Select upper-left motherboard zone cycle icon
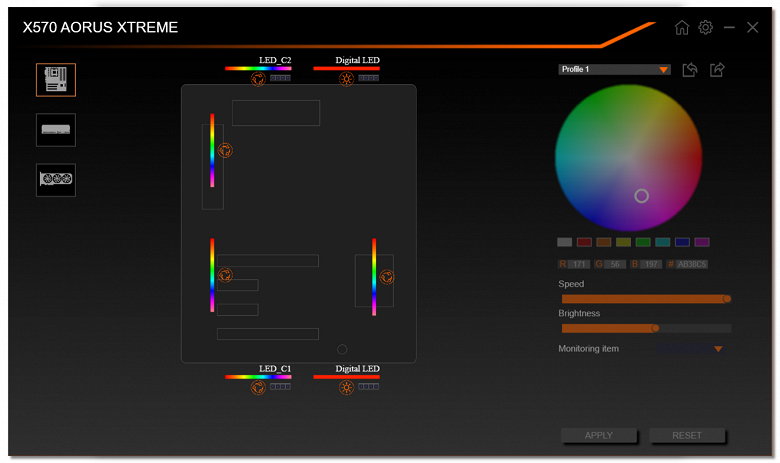Image resolution: width=780 pixels, height=463 pixels. coord(225,150)
